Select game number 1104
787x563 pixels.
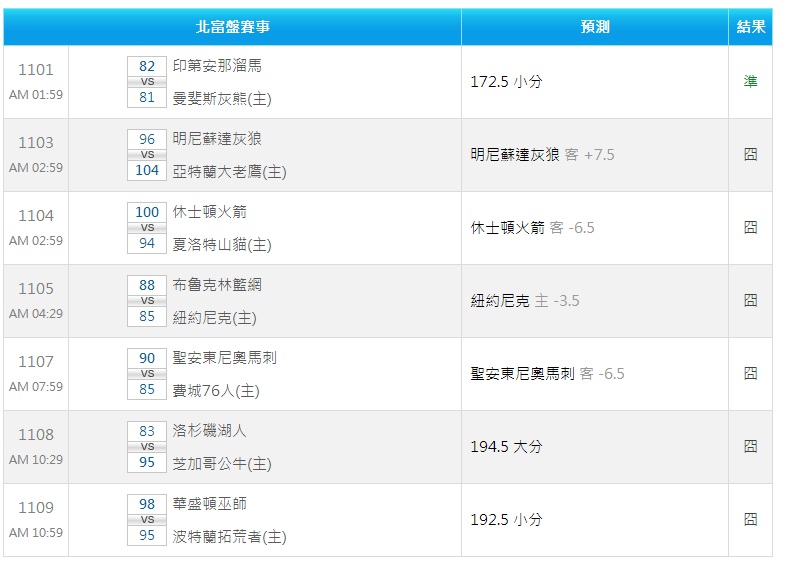pos(36,216)
